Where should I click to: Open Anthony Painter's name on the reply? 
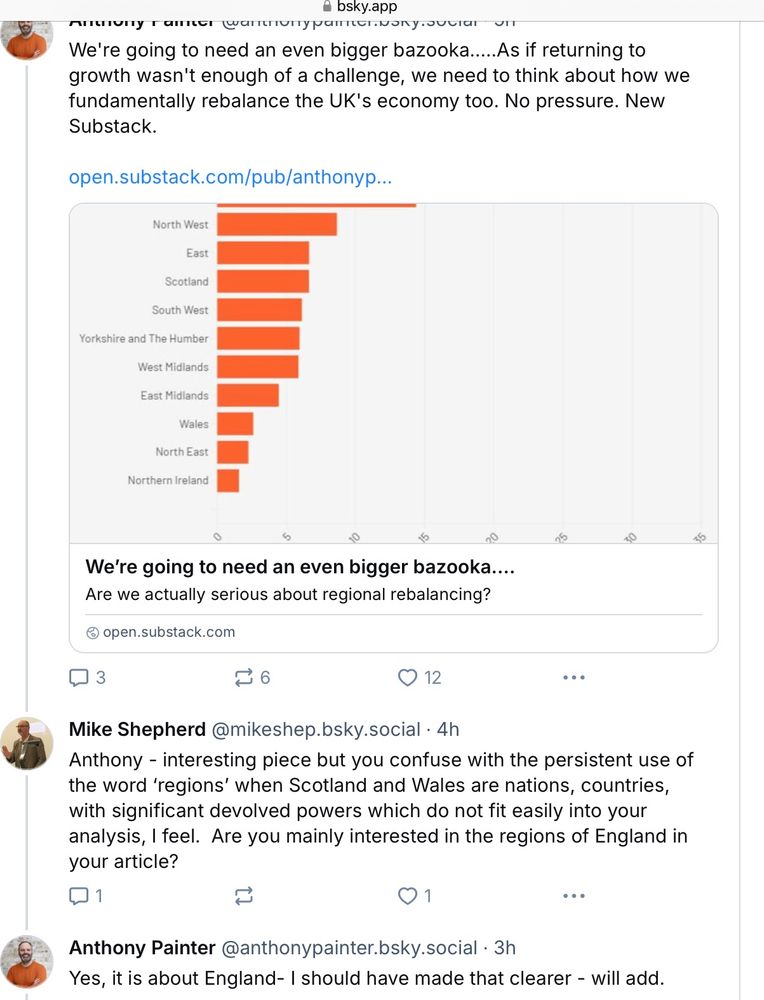point(142,948)
